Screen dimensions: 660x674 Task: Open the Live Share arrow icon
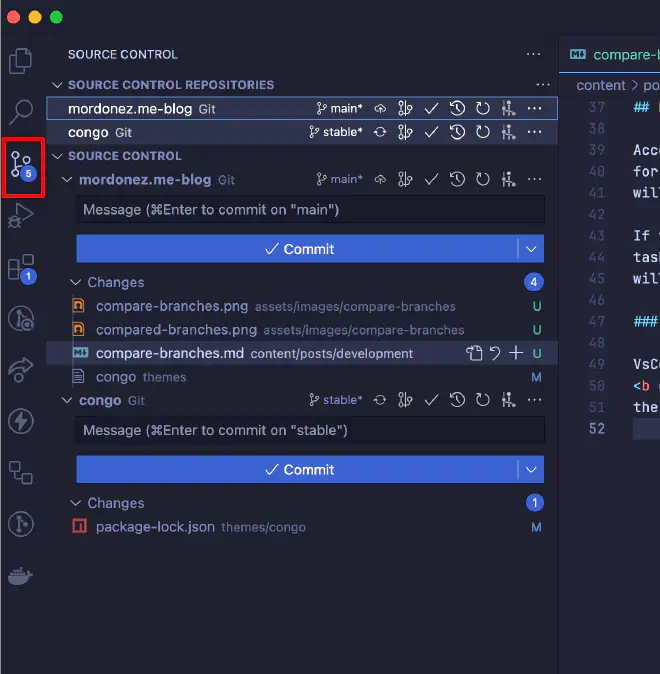point(20,369)
